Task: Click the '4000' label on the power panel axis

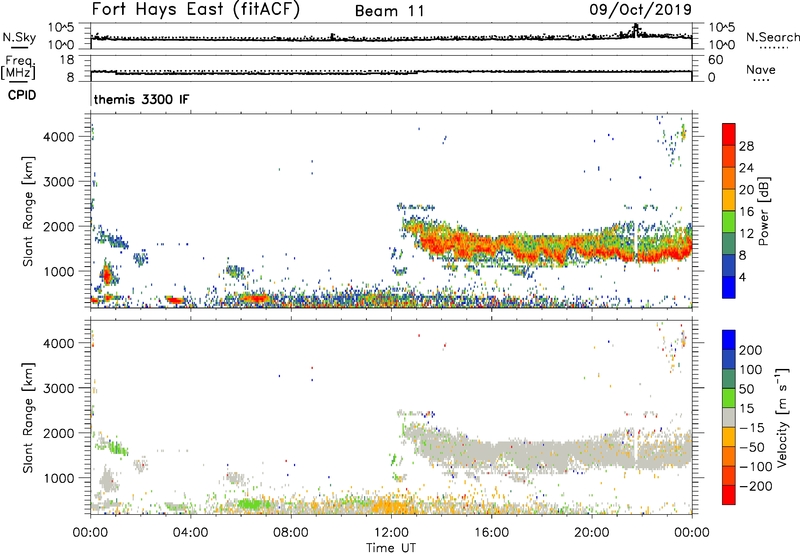Action: click(59, 137)
